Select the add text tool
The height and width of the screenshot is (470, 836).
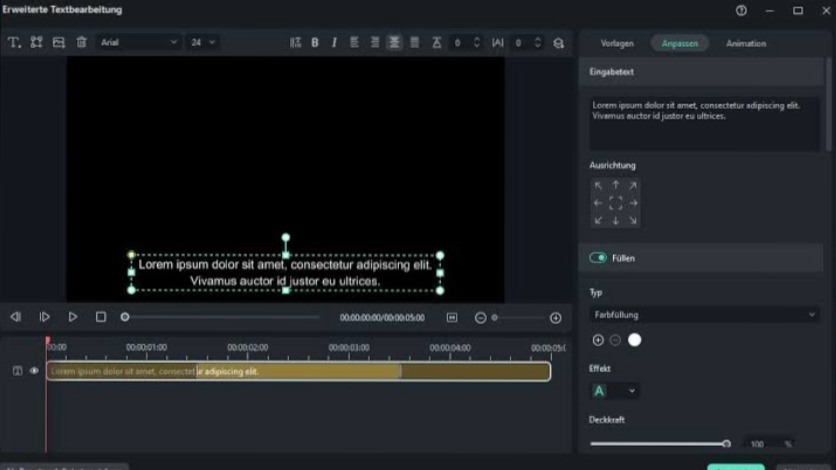pyautogui.click(x=14, y=43)
